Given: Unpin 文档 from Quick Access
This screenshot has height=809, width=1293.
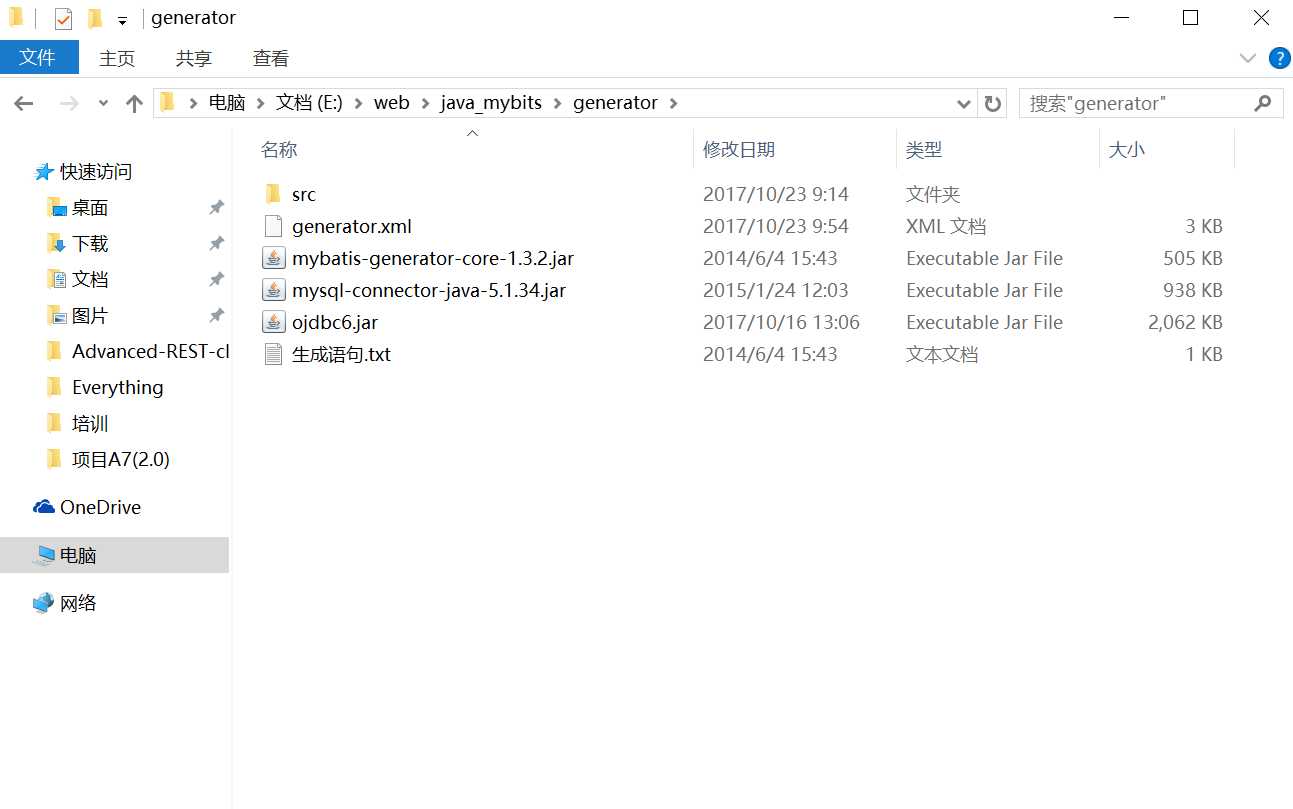Looking at the screenshot, I should tap(216, 280).
